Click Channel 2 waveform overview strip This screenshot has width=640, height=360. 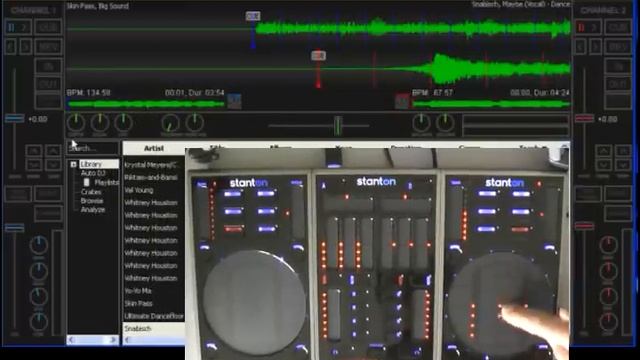click(491, 104)
